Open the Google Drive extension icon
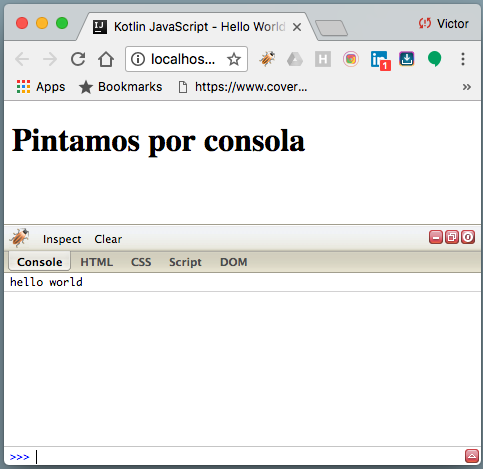The height and width of the screenshot is (469, 483). click(x=295, y=59)
